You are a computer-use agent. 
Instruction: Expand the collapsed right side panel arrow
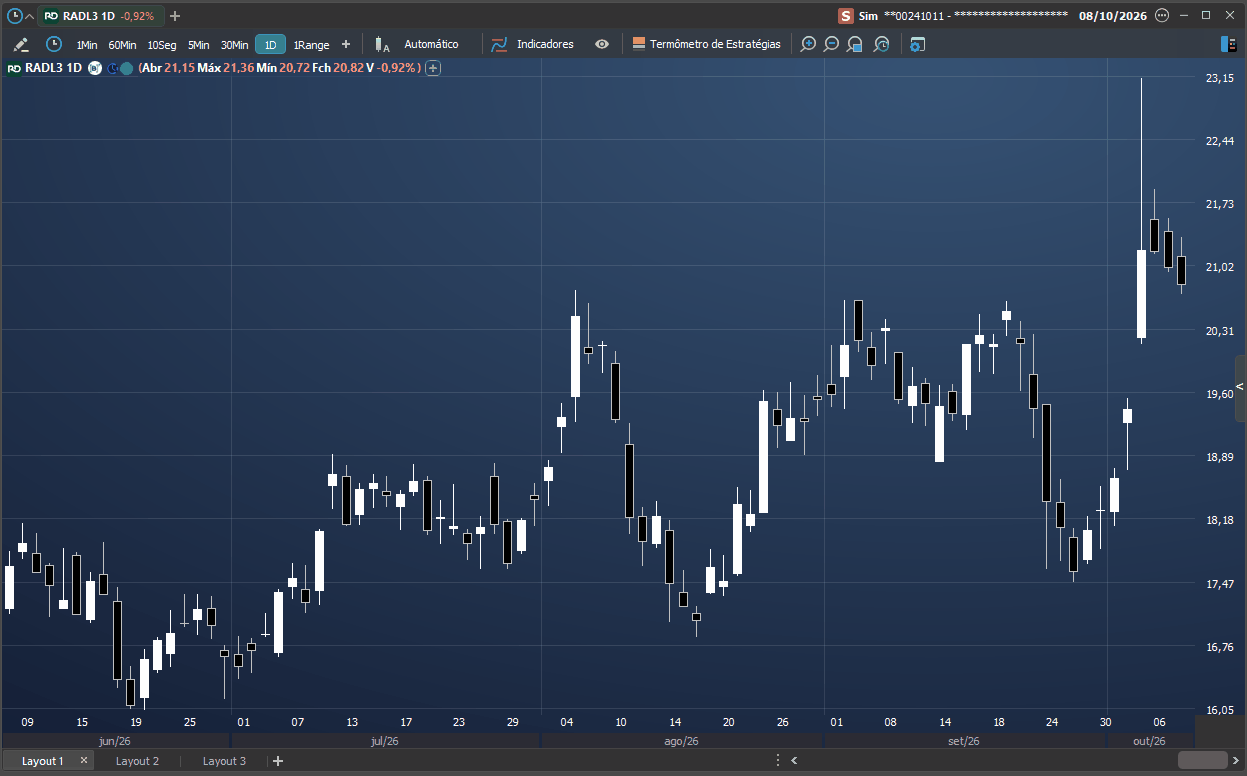click(x=1241, y=387)
